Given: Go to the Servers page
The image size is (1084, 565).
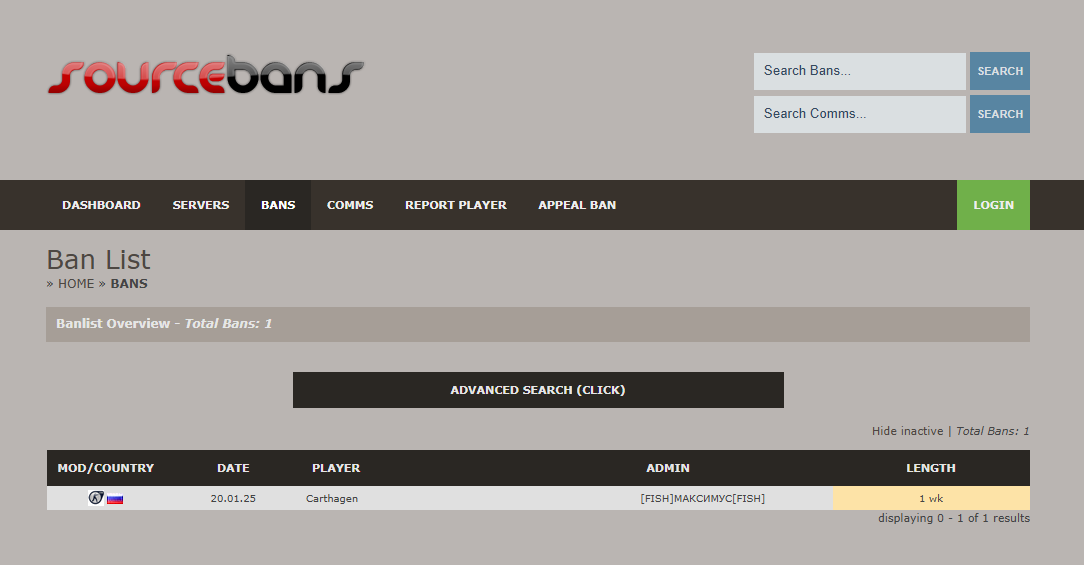Looking at the screenshot, I should click(201, 205).
